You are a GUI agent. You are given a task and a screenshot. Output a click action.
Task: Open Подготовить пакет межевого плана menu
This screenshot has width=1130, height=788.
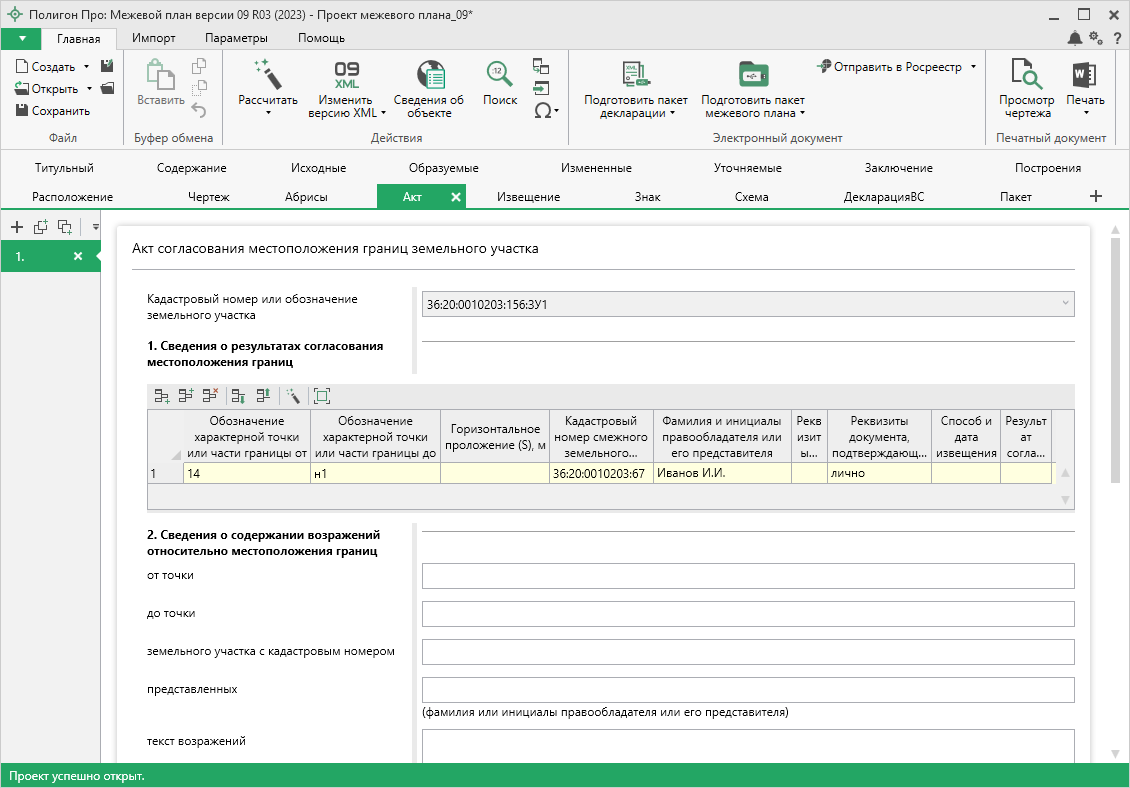point(752,107)
